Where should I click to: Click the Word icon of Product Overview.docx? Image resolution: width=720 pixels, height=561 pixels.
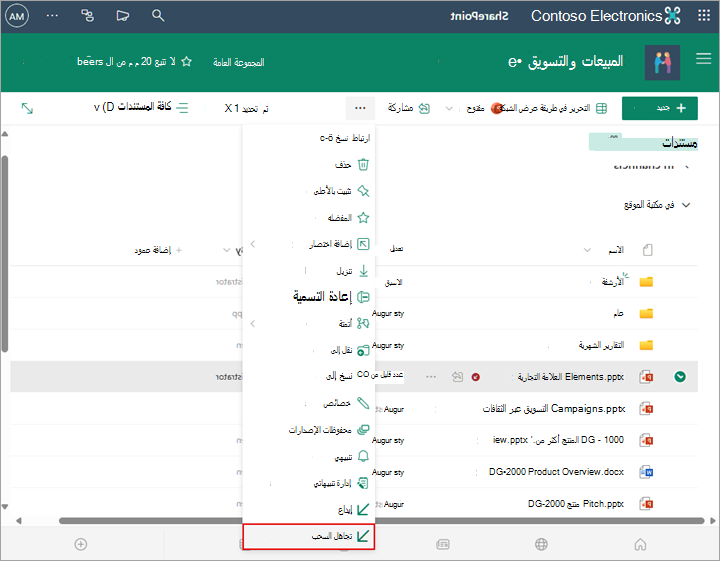point(647,472)
